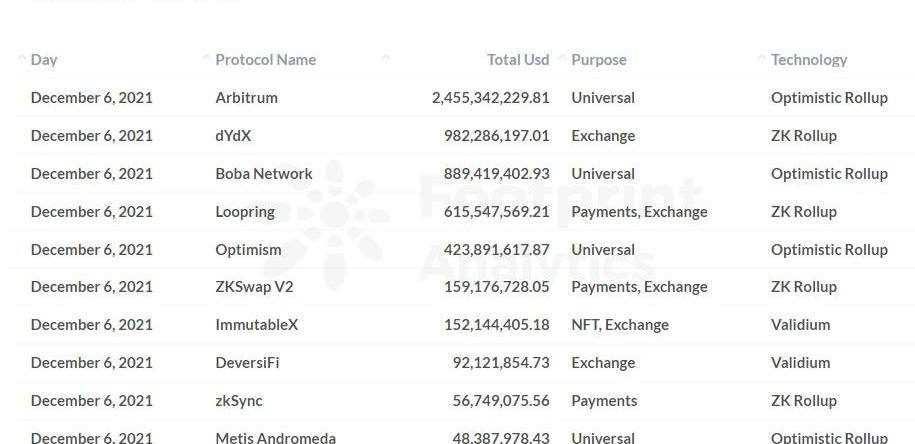Click the Purpose column header text
Screen dimensions: 915x444
coord(598,60)
